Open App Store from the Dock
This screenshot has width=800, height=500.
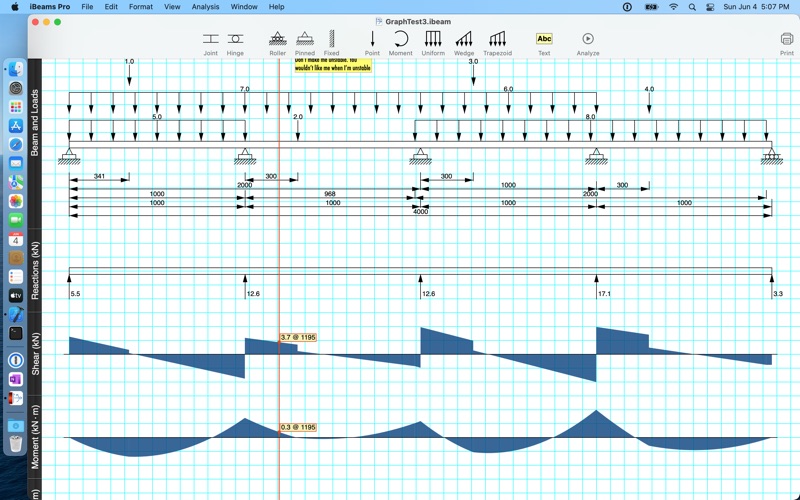[16, 126]
